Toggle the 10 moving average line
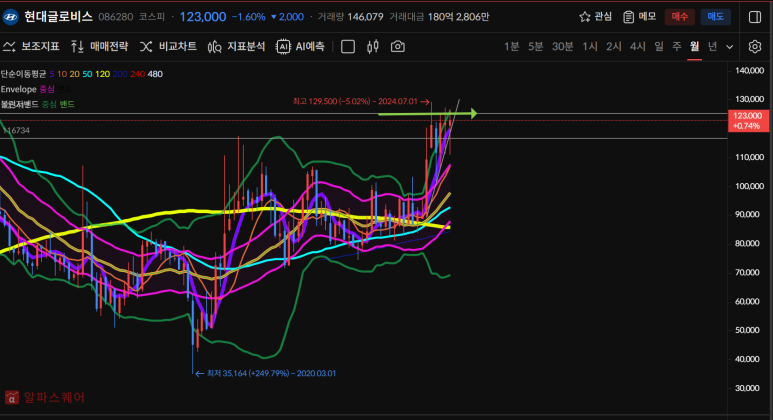The image size is (773, 420). [x=62, y=74]
